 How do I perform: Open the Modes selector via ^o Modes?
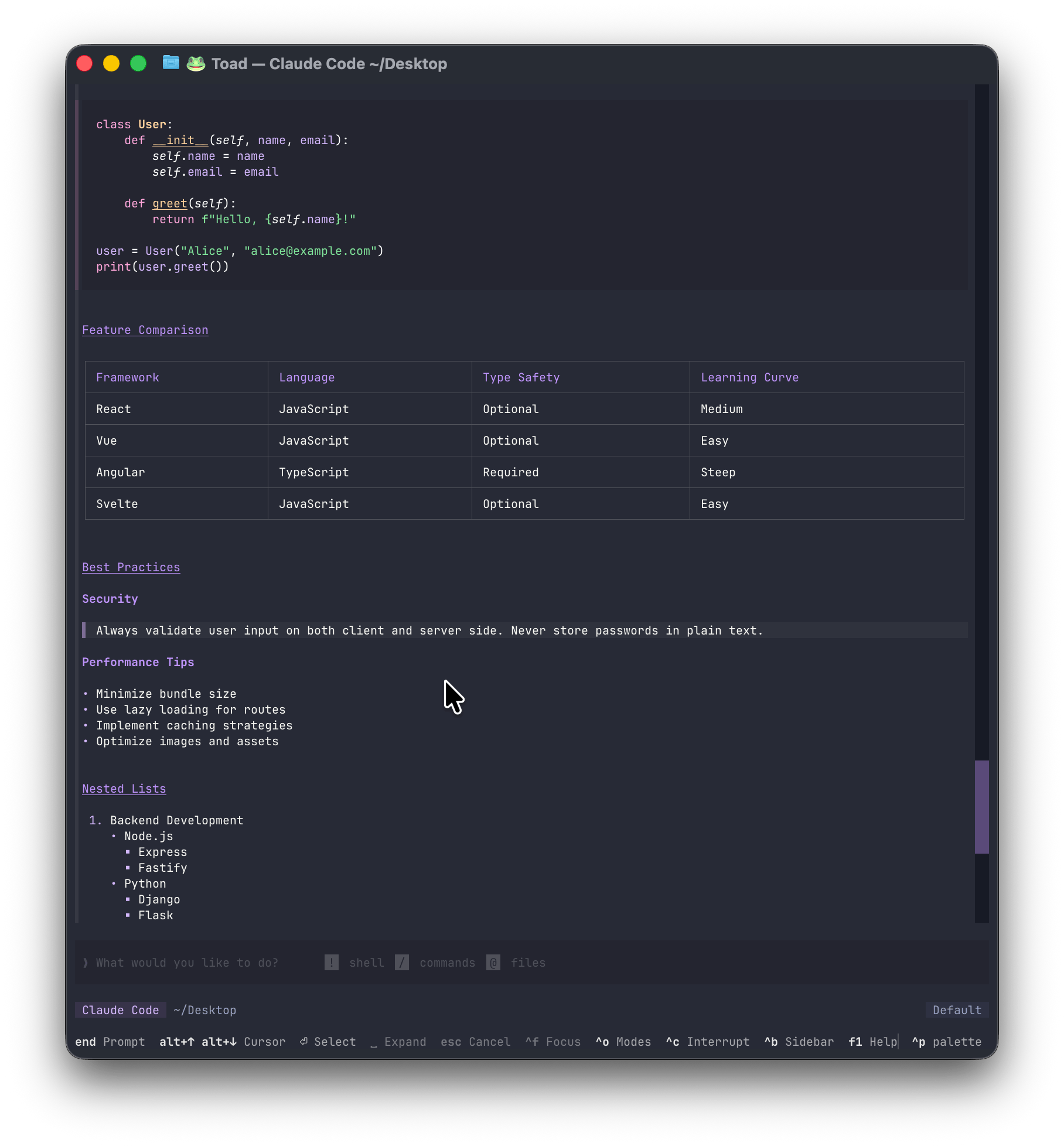click(623, 1042)
